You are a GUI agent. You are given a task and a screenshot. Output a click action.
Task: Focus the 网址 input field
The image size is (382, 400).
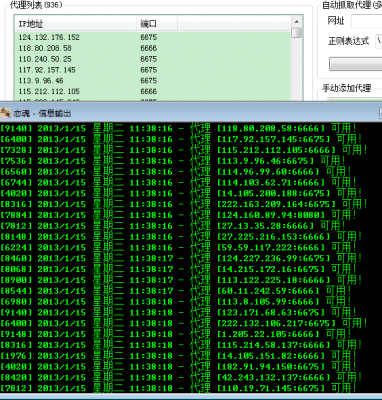[x=366, y=21]
